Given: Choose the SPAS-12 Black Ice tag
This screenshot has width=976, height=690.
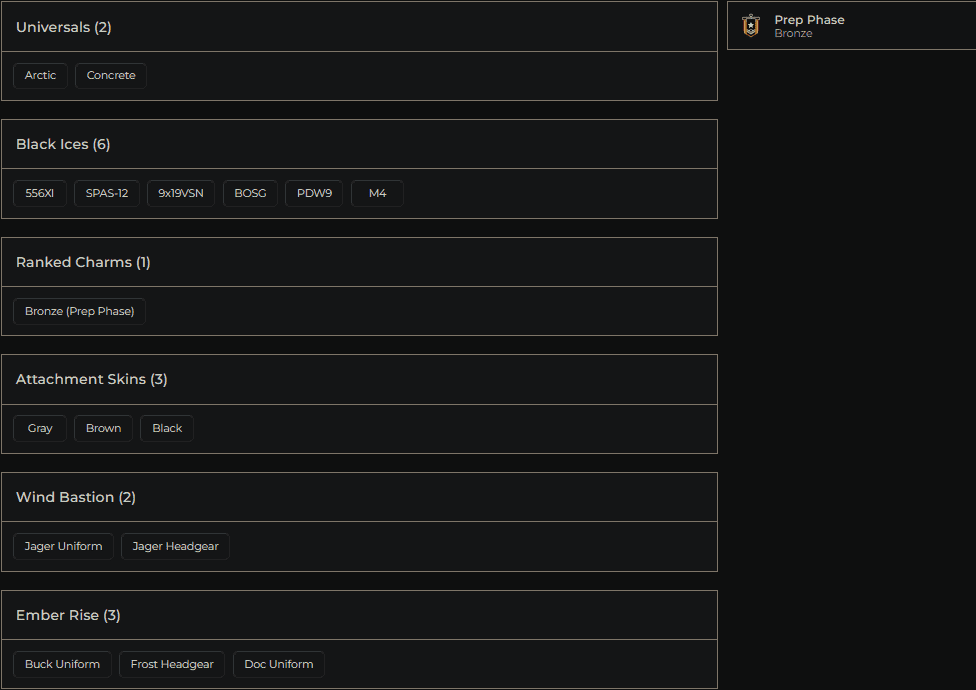Looking at the screenshot, I should (x=107, y=193).
